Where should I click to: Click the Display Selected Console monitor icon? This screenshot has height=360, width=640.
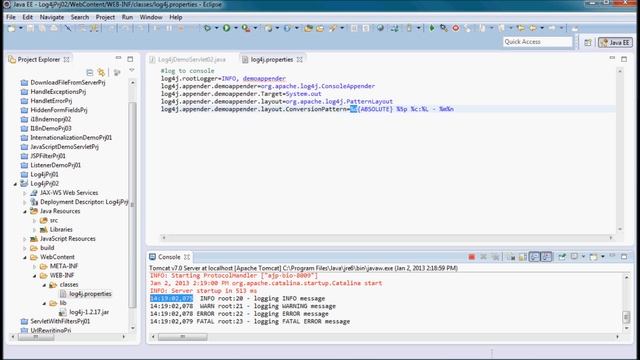[x=574, y=257]
